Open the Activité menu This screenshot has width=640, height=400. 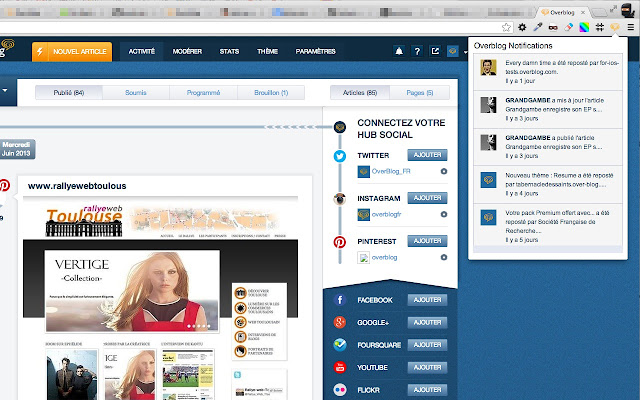click(142, 51)
